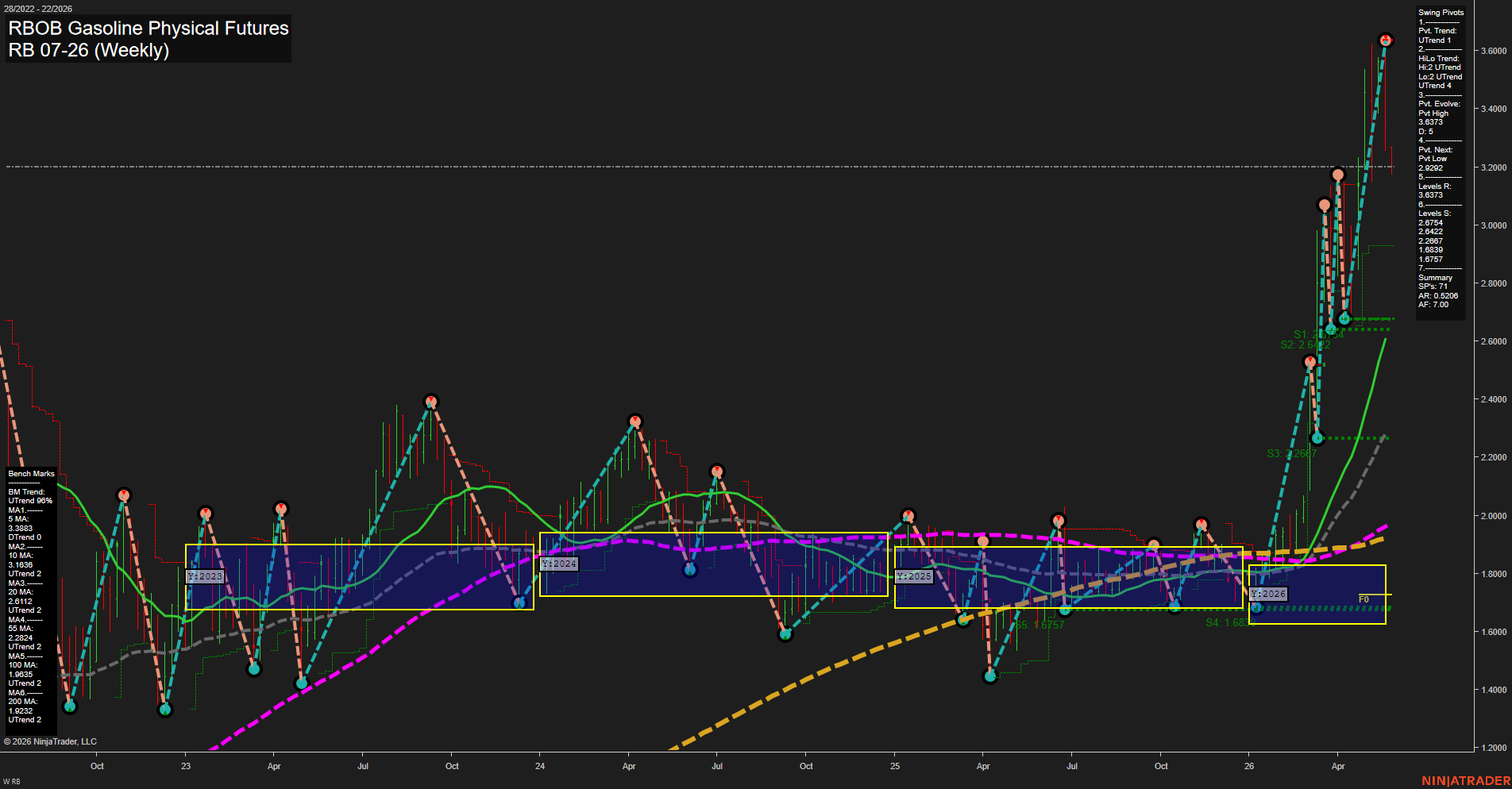Click the 2.4000 price axis label

point(1494,399)
